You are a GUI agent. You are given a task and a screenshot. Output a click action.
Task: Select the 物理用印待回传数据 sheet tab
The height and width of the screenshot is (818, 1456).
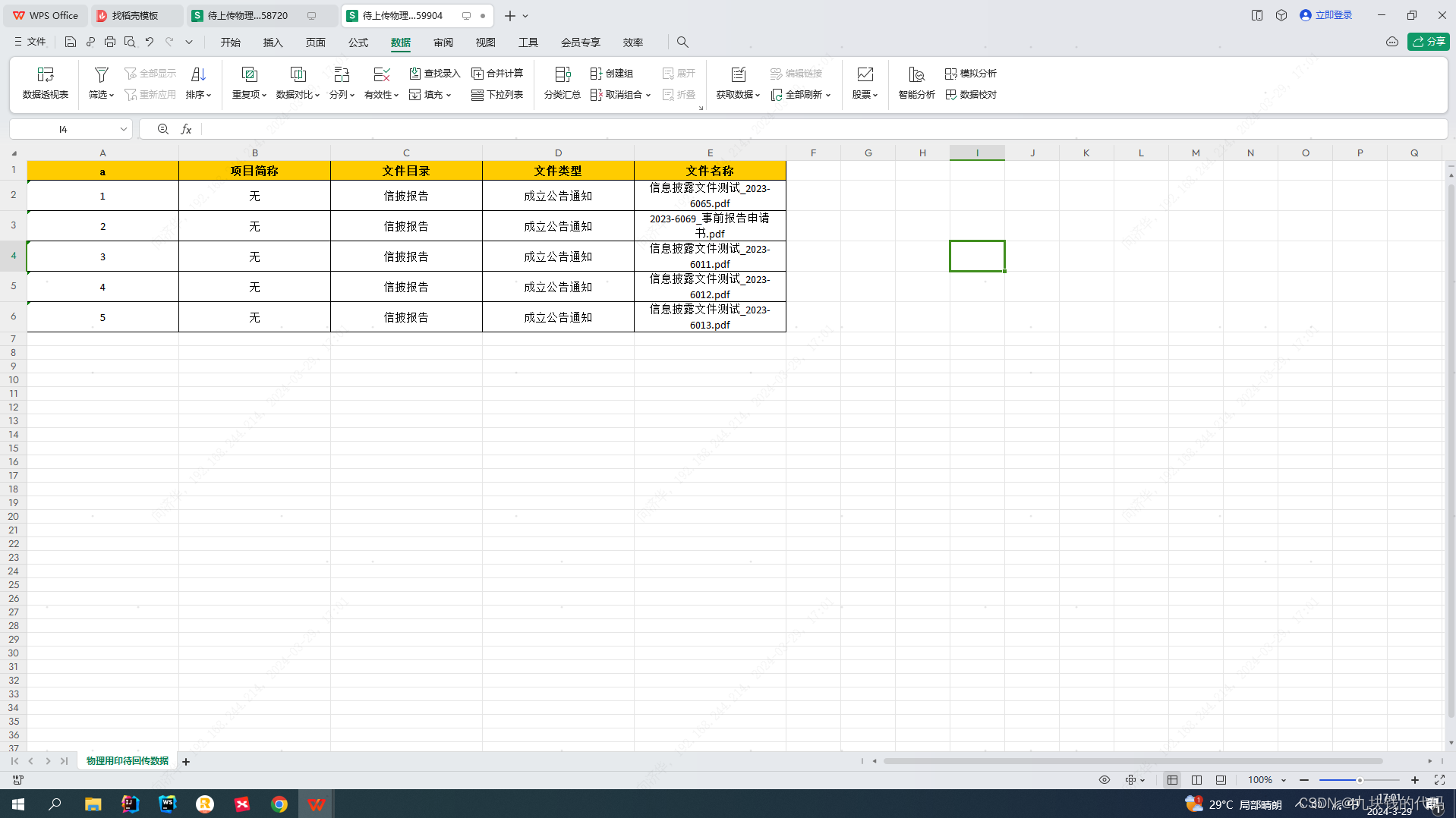click(x=127, y=760)
